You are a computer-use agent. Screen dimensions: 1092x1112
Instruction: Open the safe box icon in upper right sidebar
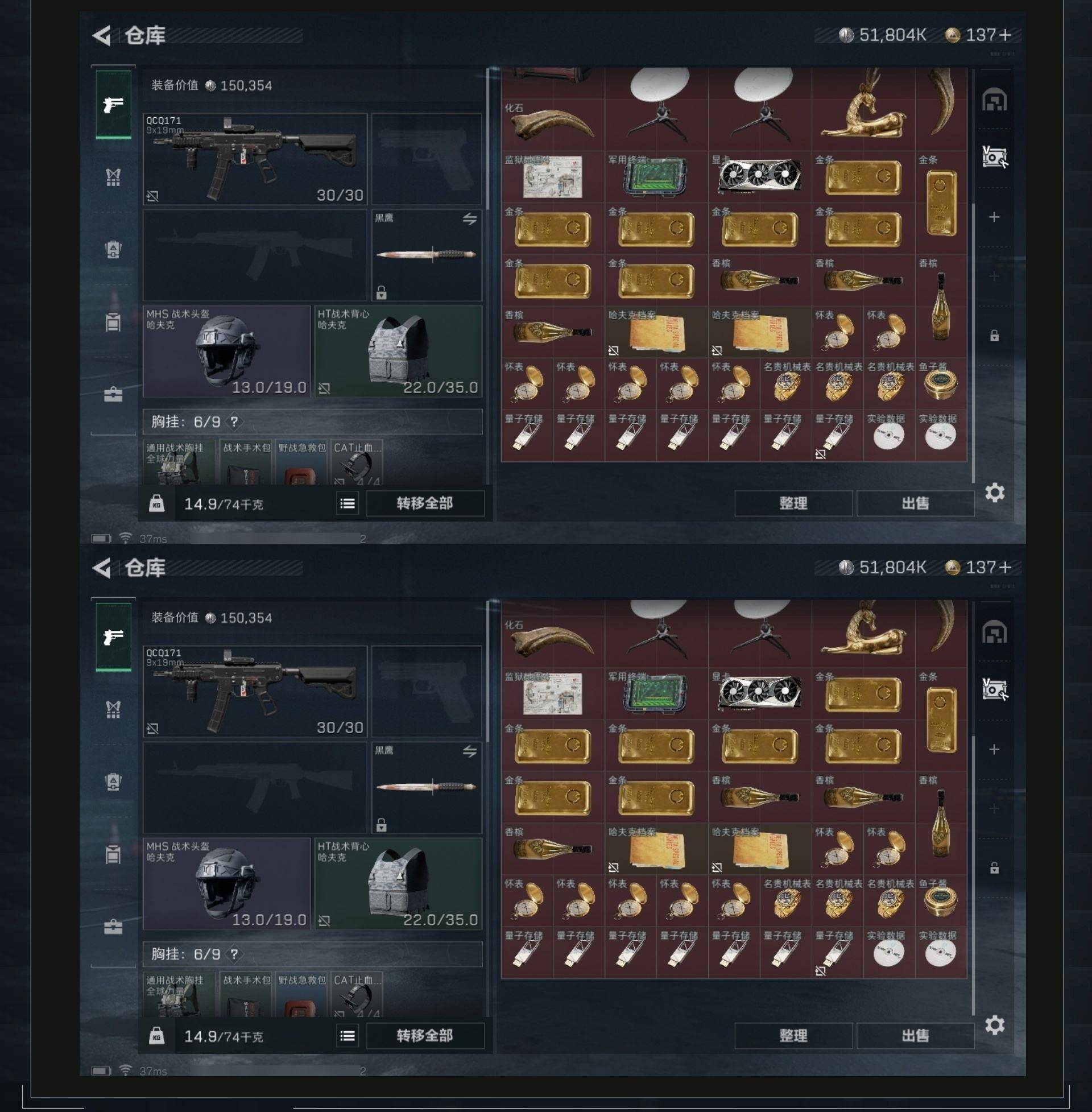click(x=995, y=157)
